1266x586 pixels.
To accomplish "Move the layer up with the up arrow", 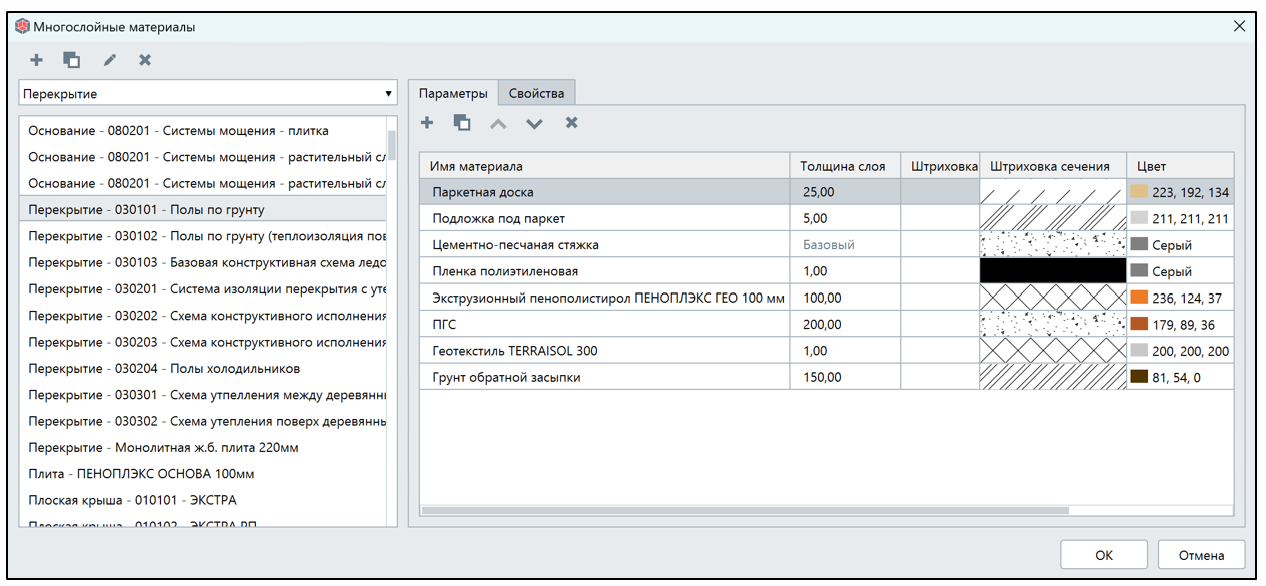I will click(x=498, y=123).
